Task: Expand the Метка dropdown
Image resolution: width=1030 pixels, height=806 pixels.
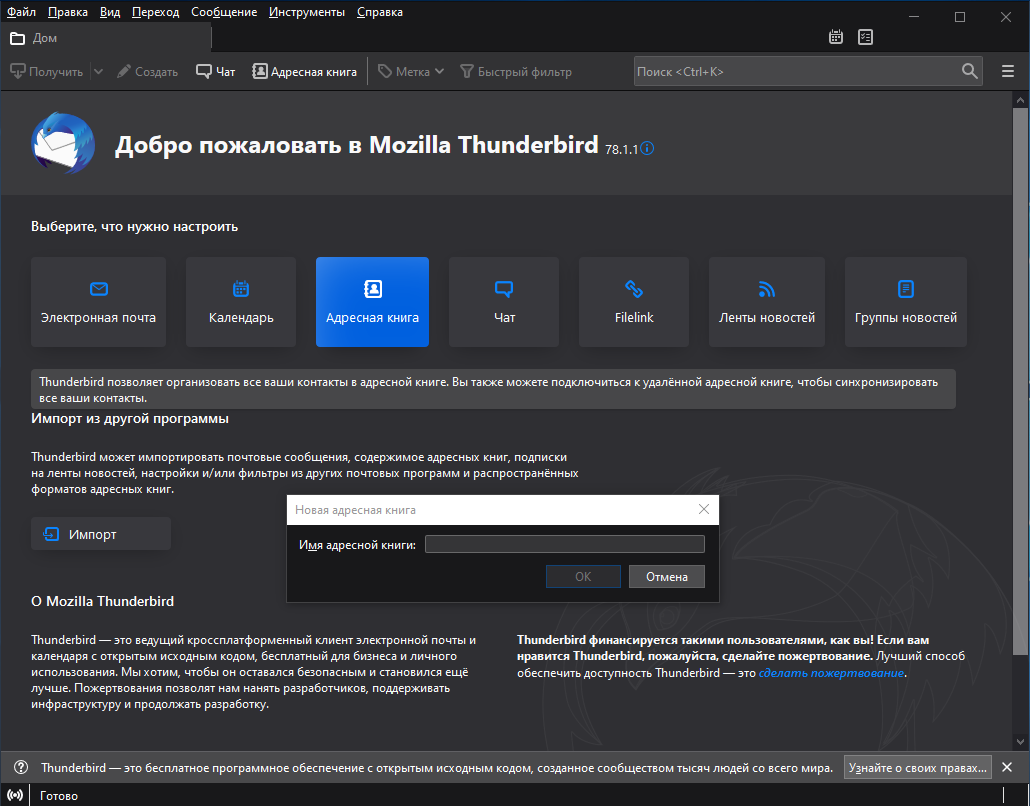Action: pyautogui.click(x=411, y=72)
